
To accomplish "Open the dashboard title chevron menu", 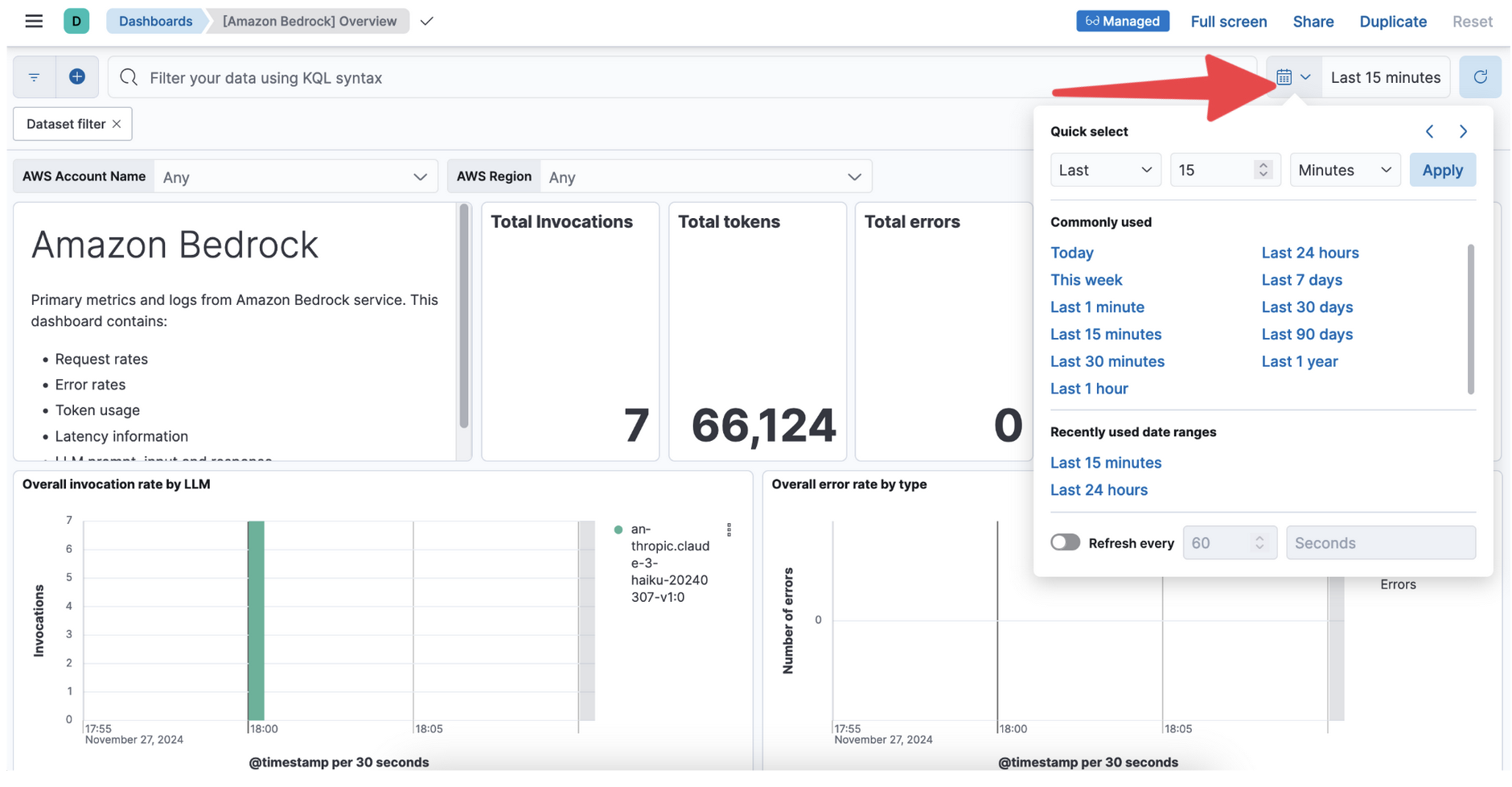I will click(427, 21).
